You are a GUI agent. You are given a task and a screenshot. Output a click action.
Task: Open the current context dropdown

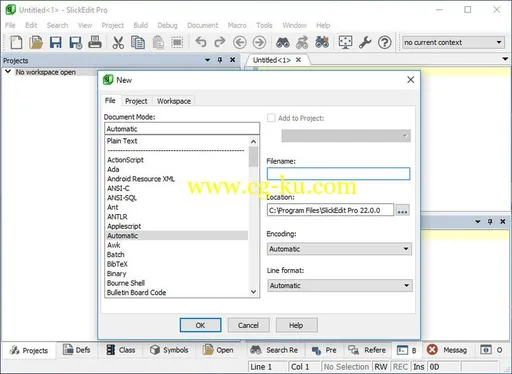click(453, 42)
